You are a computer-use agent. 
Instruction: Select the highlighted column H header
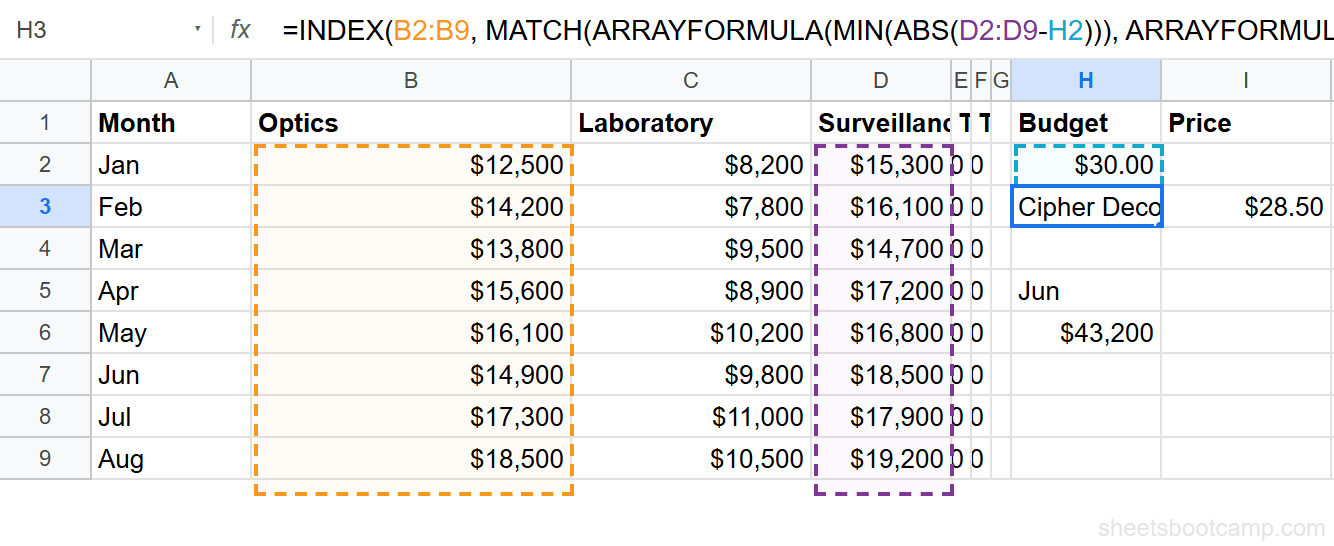(x=1086, y=81)
